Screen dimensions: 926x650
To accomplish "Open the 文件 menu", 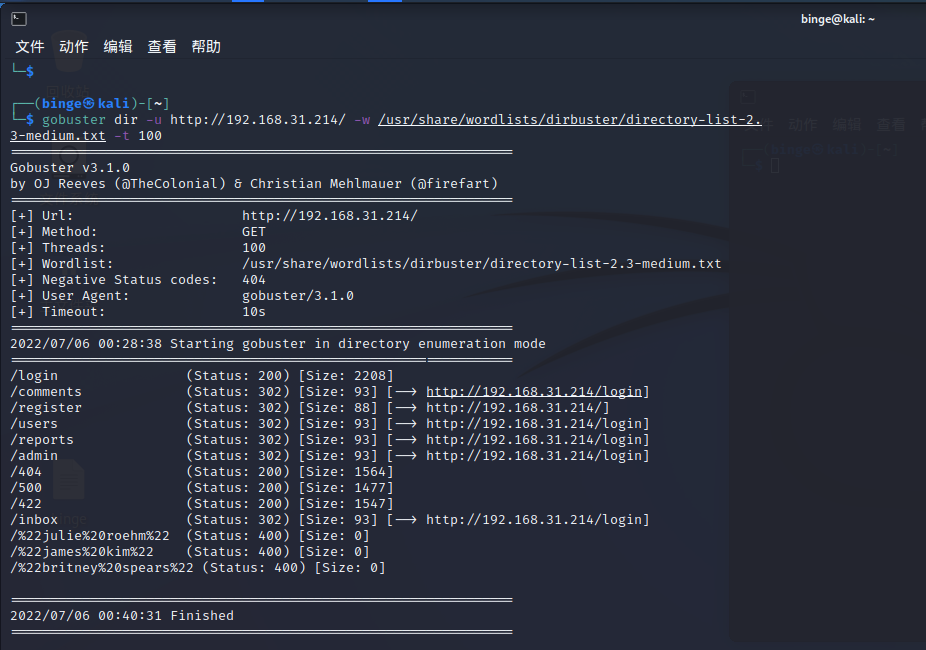I will (30, 47).
